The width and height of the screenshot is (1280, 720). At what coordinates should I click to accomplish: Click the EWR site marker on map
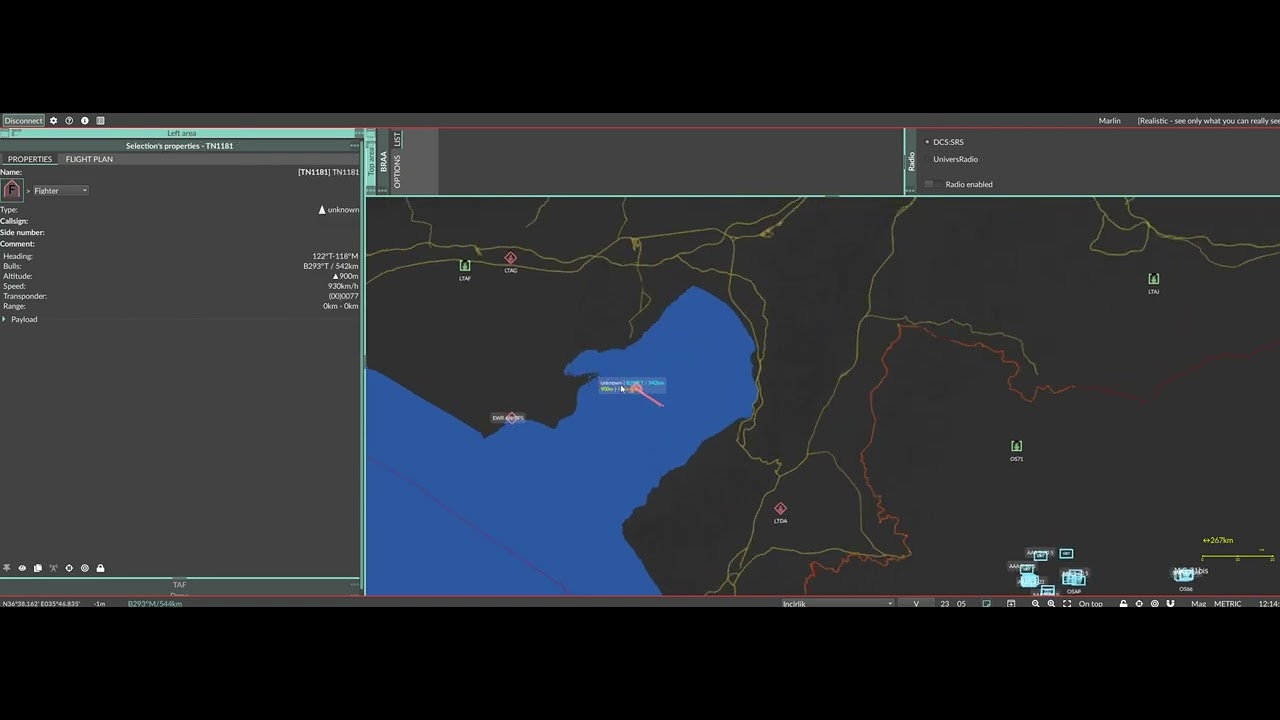[512, 418]
